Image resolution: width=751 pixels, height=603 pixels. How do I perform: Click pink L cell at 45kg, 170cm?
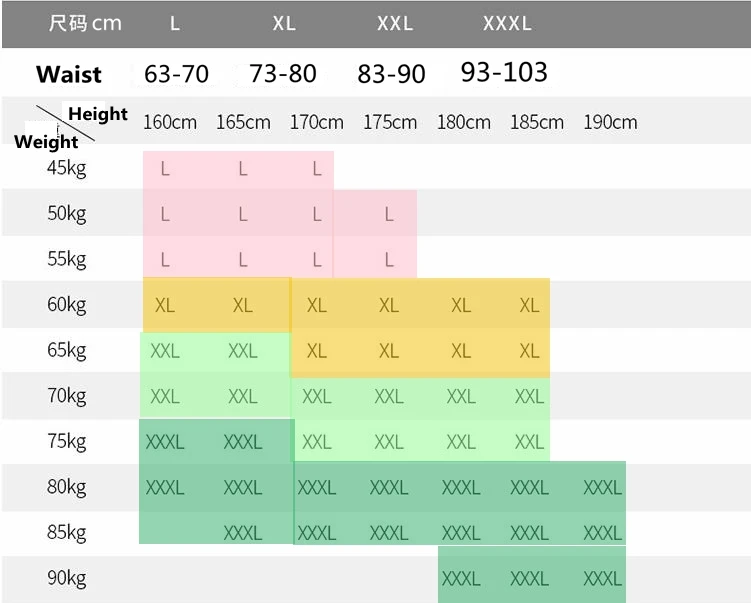point(317,169)
